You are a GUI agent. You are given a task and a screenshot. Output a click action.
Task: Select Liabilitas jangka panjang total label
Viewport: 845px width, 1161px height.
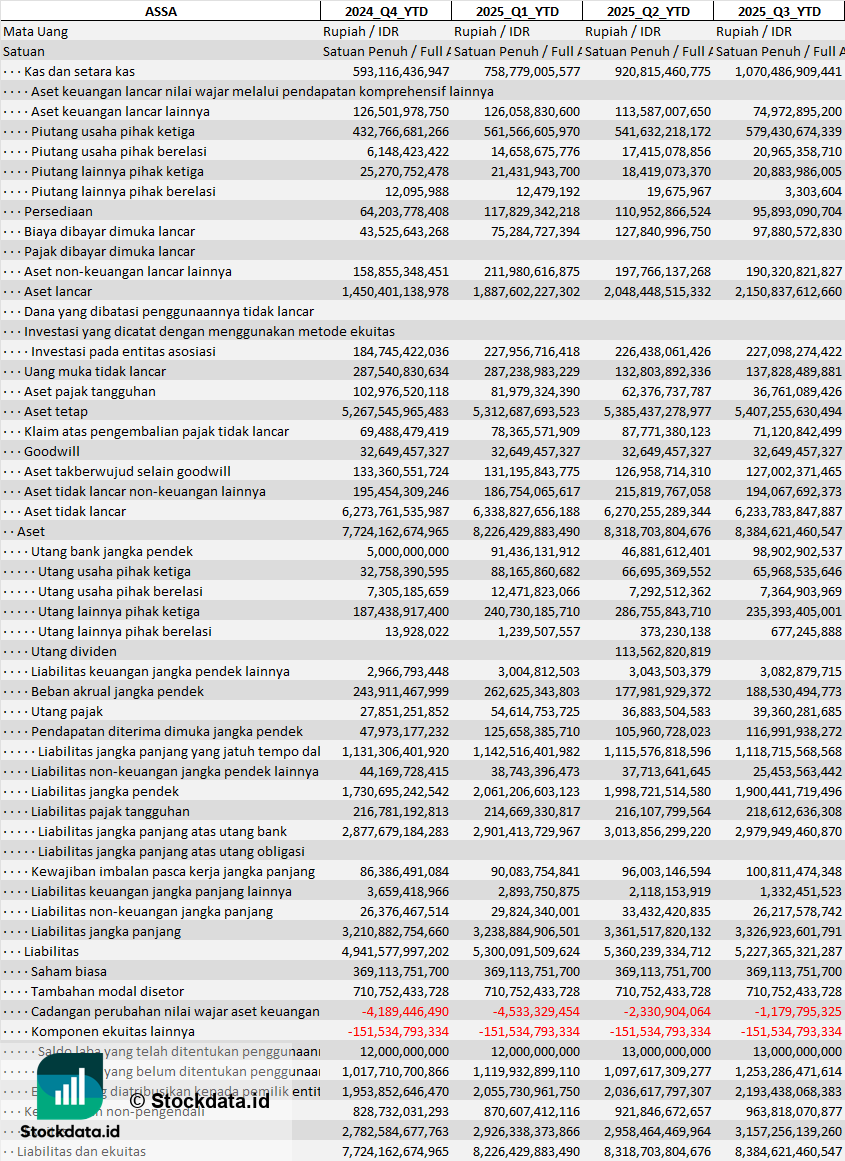point(106,931)
